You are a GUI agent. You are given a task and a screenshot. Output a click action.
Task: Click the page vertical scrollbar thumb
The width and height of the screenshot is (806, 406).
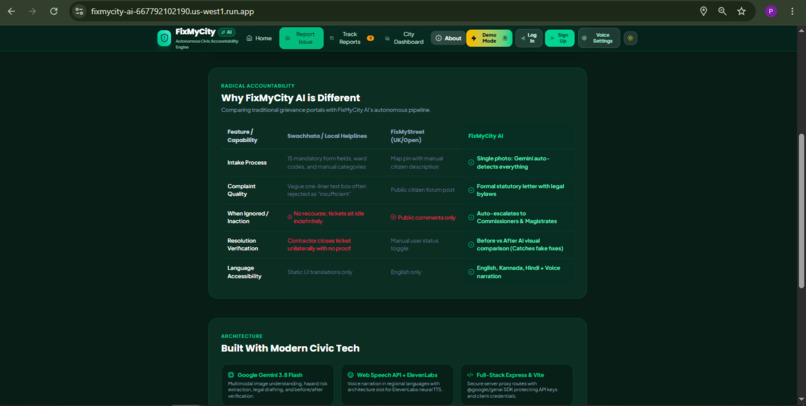pyautogui.click(x=801, y=211)
